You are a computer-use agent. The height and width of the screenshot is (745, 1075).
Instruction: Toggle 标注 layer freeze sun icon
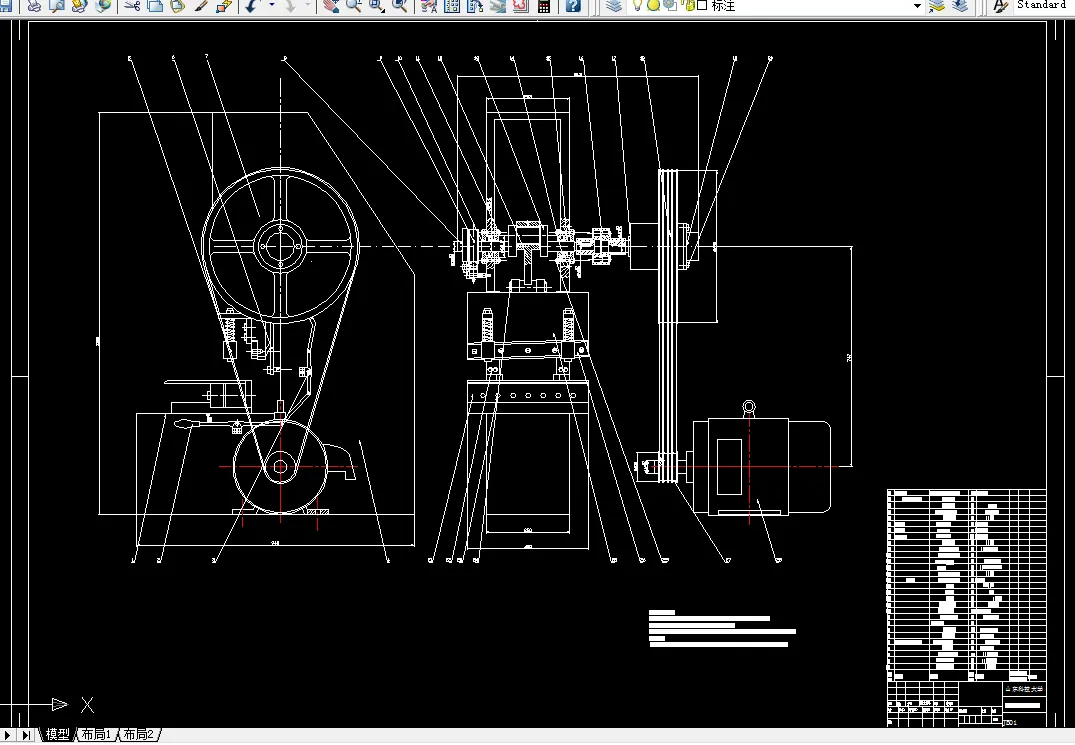click(653, 5)
